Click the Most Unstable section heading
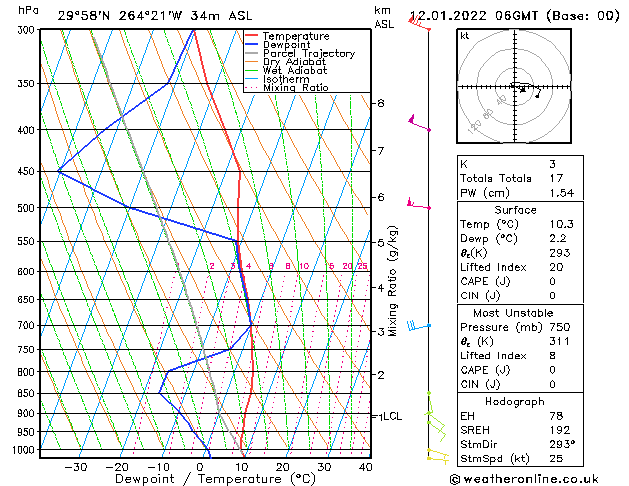The height and width of the screenshot is (486, 629). point(513,313)
